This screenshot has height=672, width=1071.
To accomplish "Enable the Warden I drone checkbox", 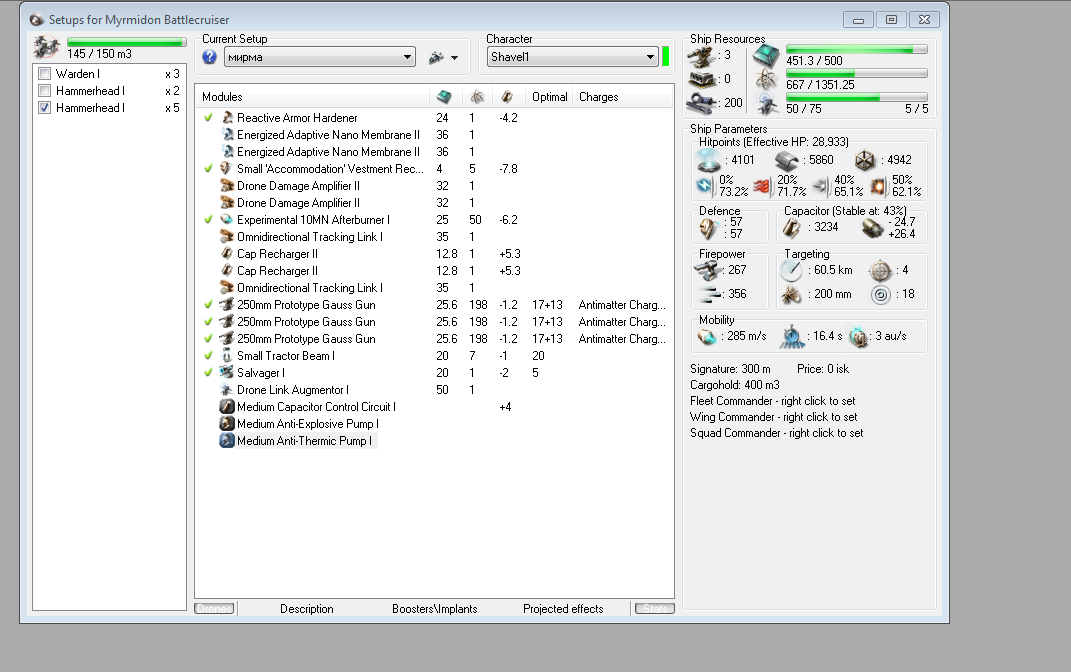I will coord(44,74).
